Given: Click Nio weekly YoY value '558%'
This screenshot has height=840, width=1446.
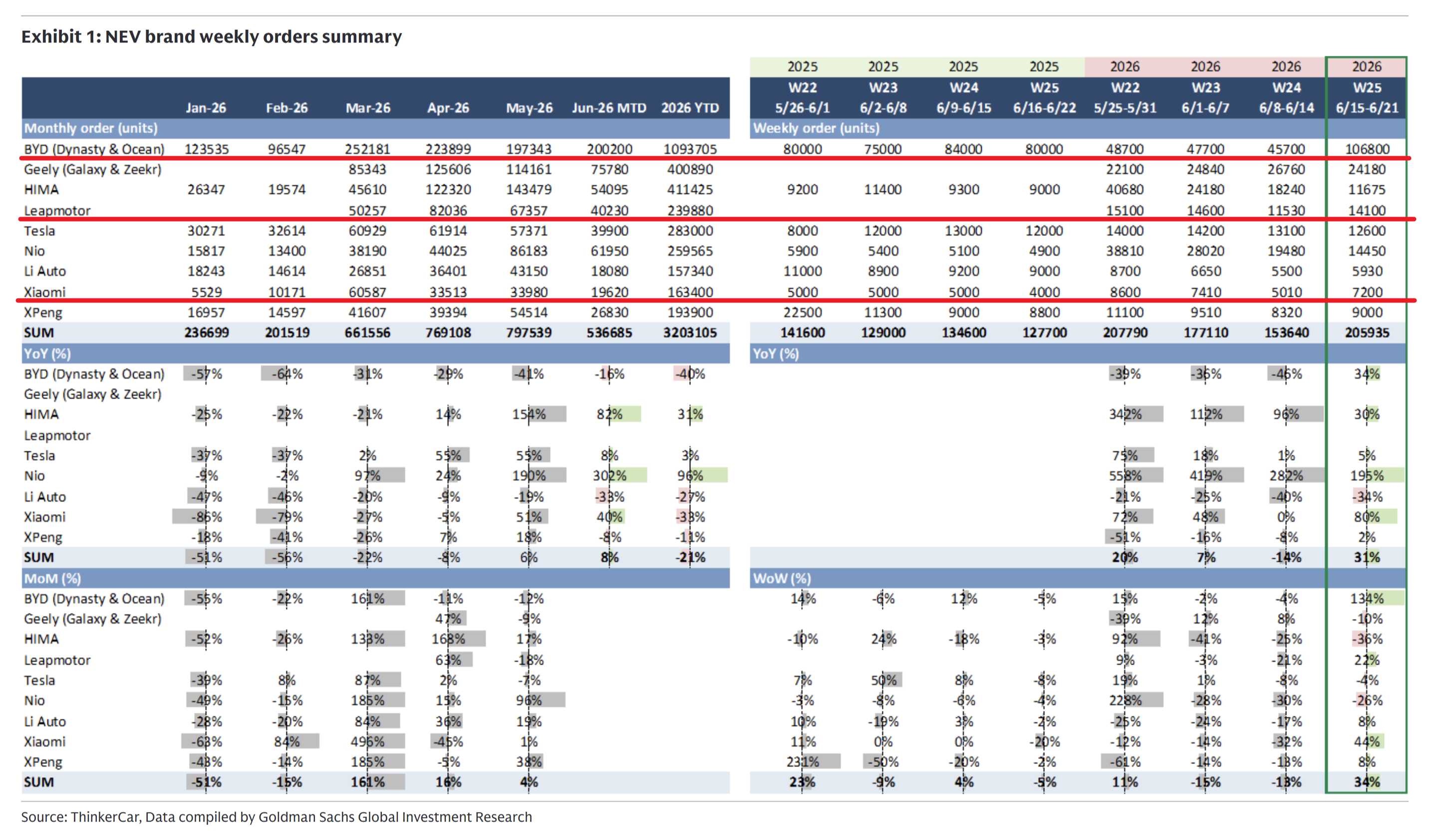Looking at the screenshot, I should [x=1125, y=476].
